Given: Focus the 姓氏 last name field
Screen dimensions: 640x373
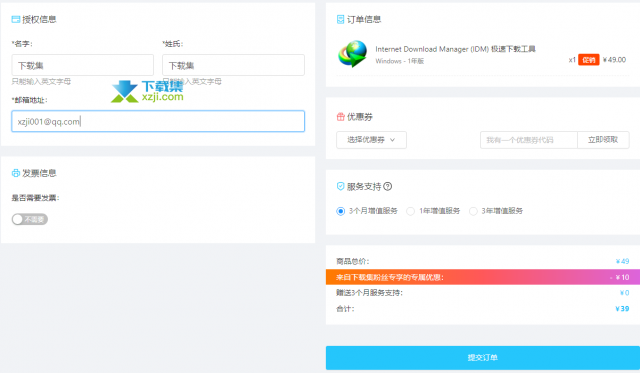Looking at the screenshot, I should click(233, 65).
